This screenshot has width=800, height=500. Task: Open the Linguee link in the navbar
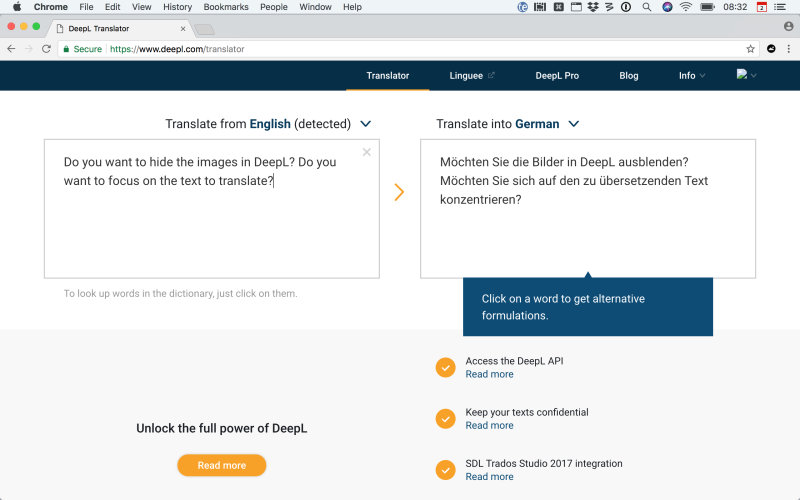click(472, 76)
